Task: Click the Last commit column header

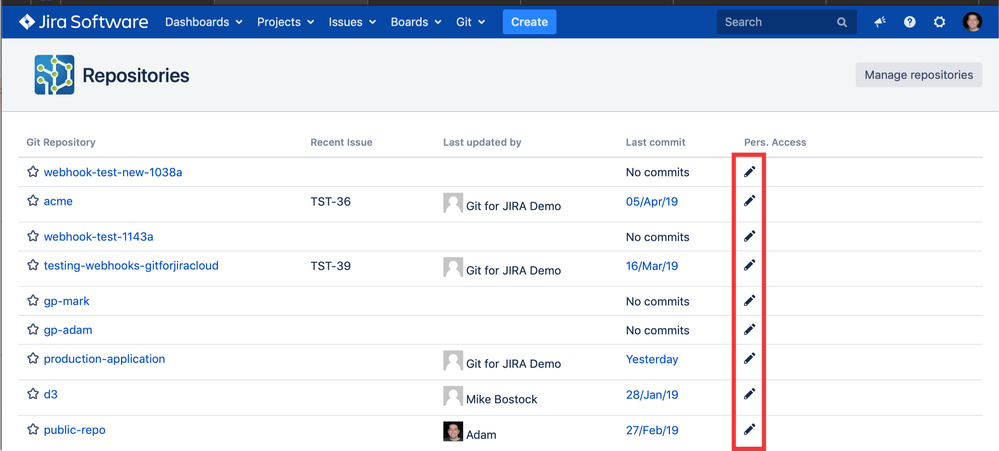Action: click(656, 142)
